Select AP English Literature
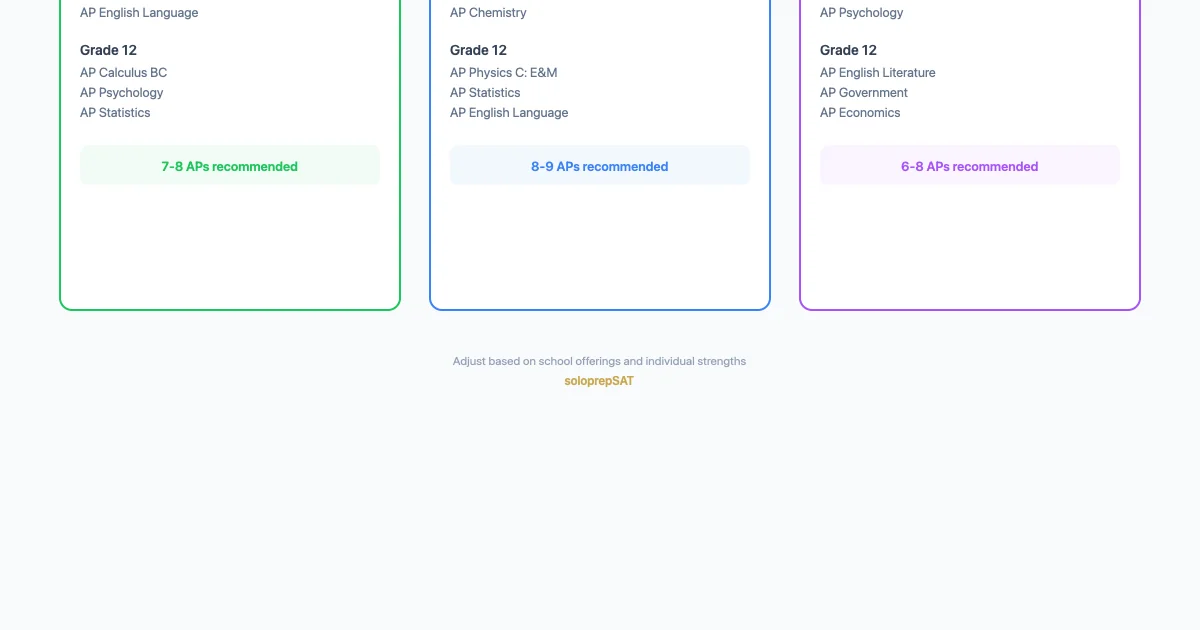Viewport: 1200px width, 630px height. (x=878, y=73)
